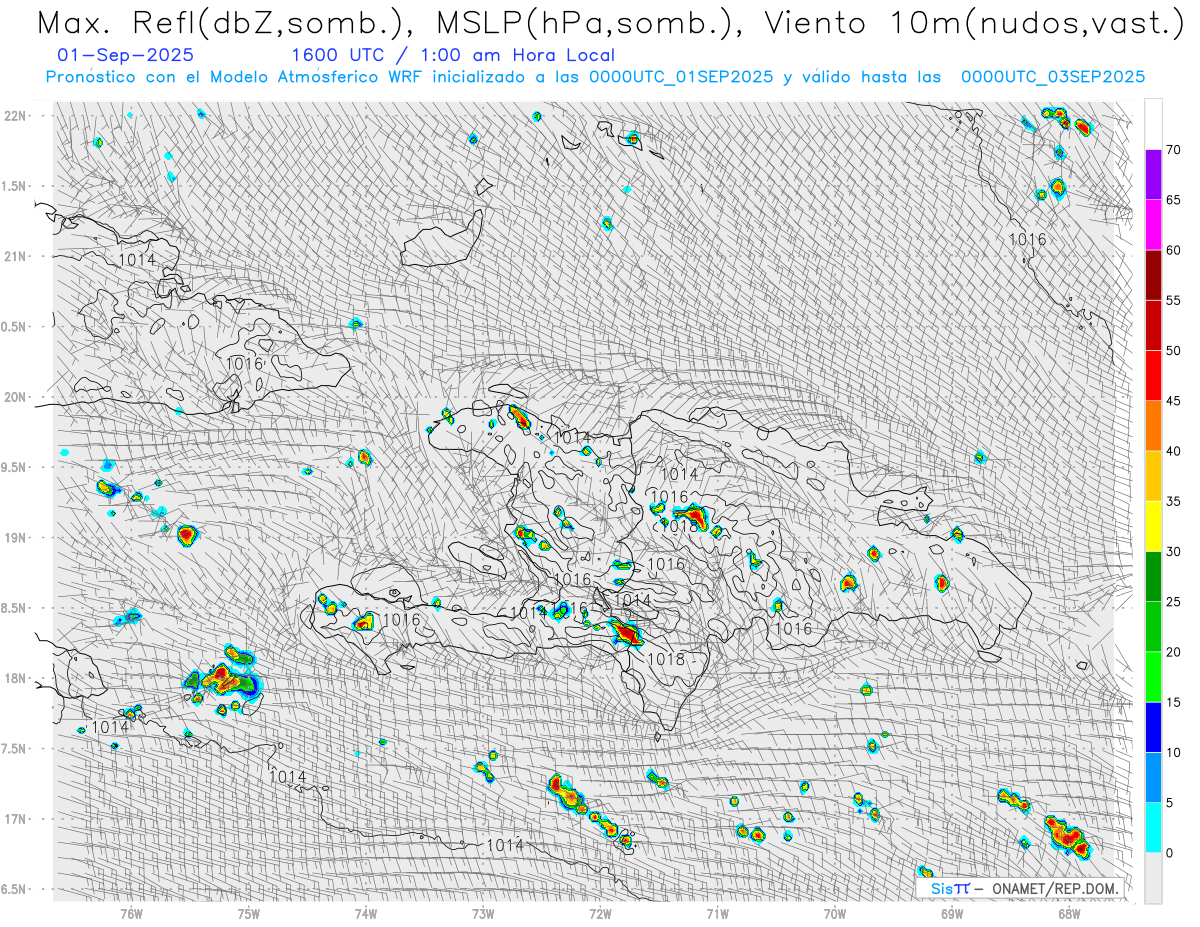Click the 70 label on the color scale
The image size is (1200, 927).
pos(1173,150)
